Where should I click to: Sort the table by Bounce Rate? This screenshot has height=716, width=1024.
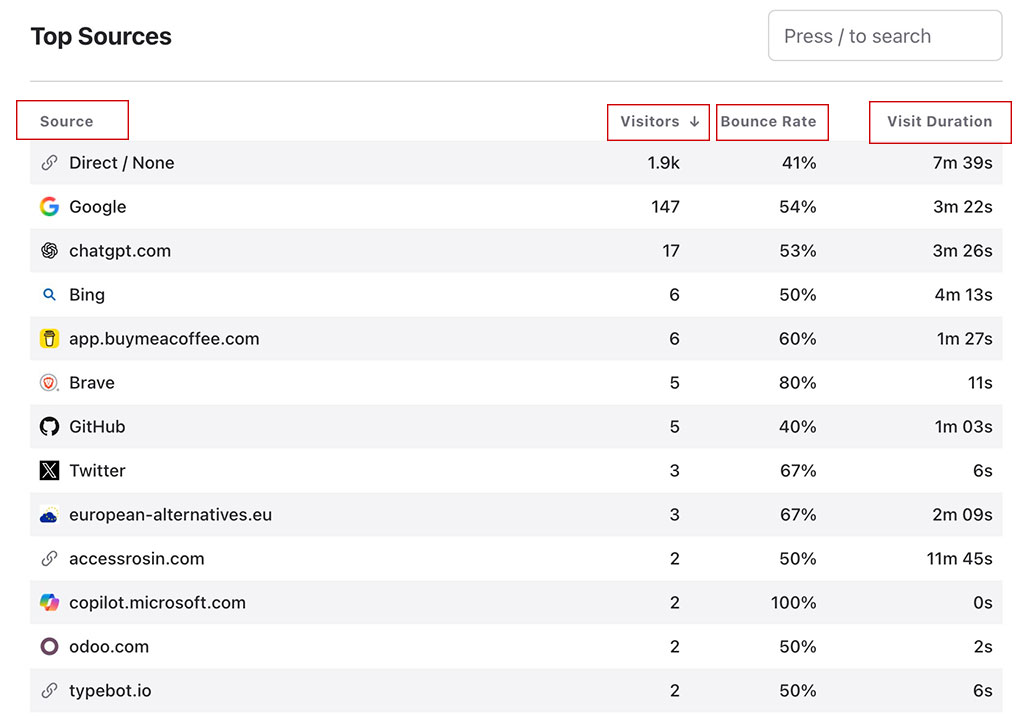click(772, 122)
